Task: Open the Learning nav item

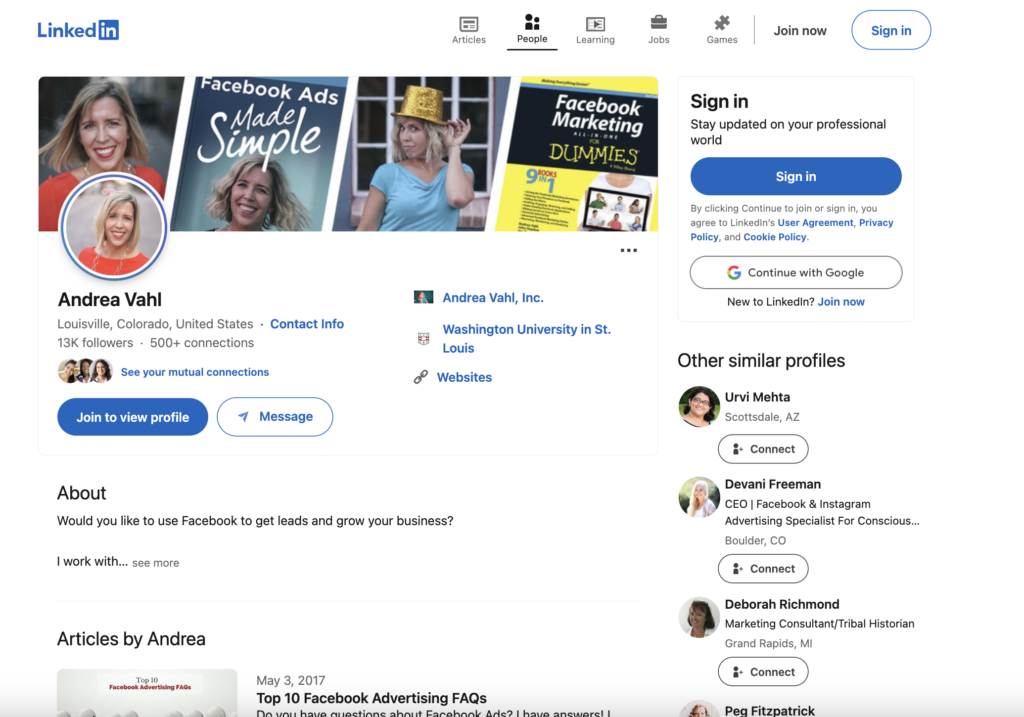Action: 595,30
